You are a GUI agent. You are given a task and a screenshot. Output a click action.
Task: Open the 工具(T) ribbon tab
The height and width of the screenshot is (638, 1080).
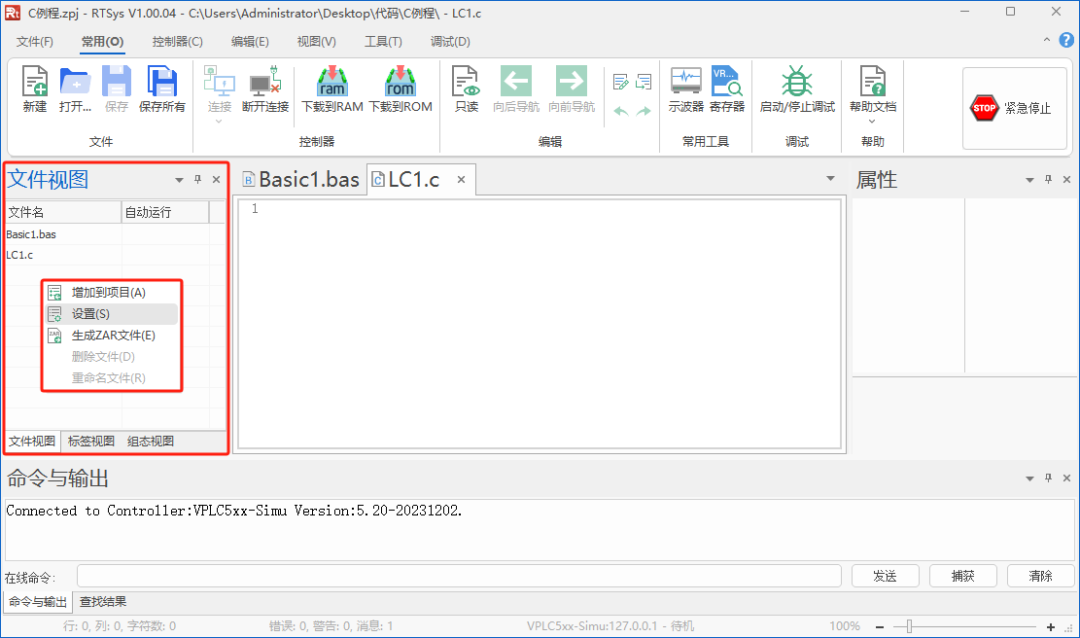pyautogui.click(x=383, y=41)
